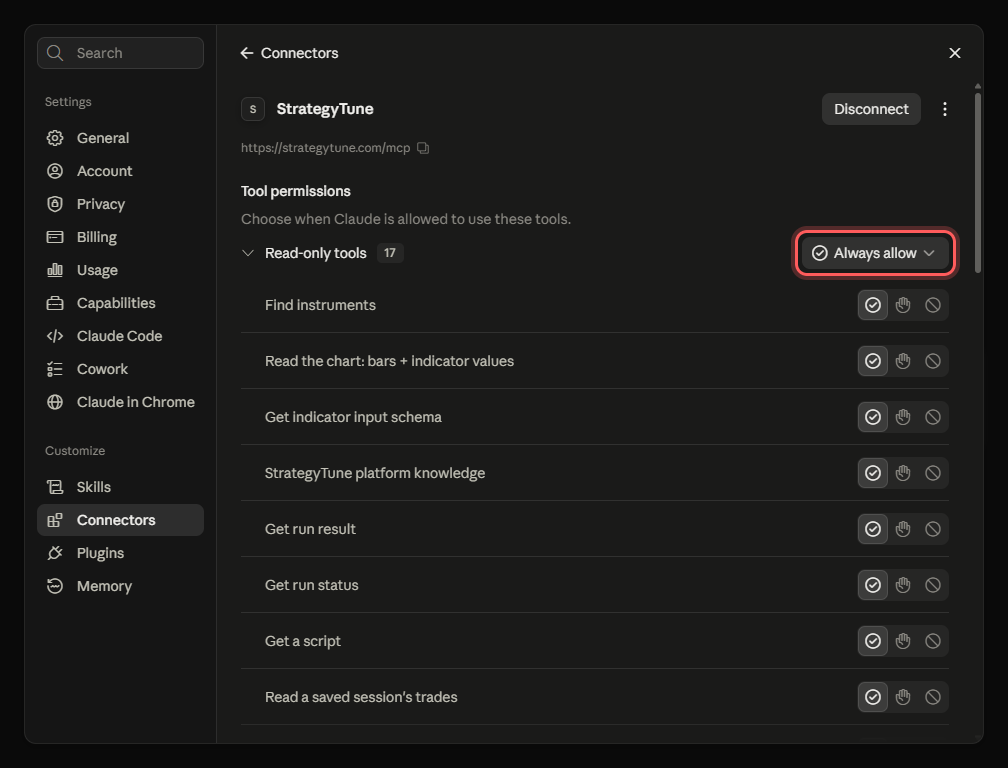Require approval for Read a saved session's trades
Screen dimensions: 1008x768
tap(903, 697)
